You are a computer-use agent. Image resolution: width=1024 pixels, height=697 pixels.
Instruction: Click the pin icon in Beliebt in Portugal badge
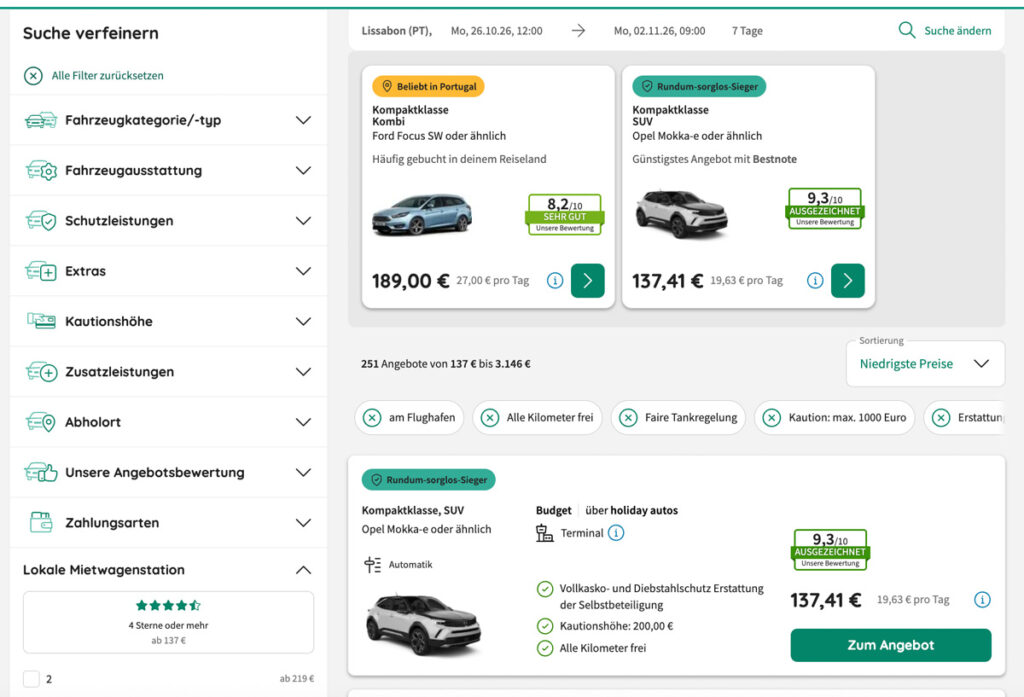(x=387, y=86)
